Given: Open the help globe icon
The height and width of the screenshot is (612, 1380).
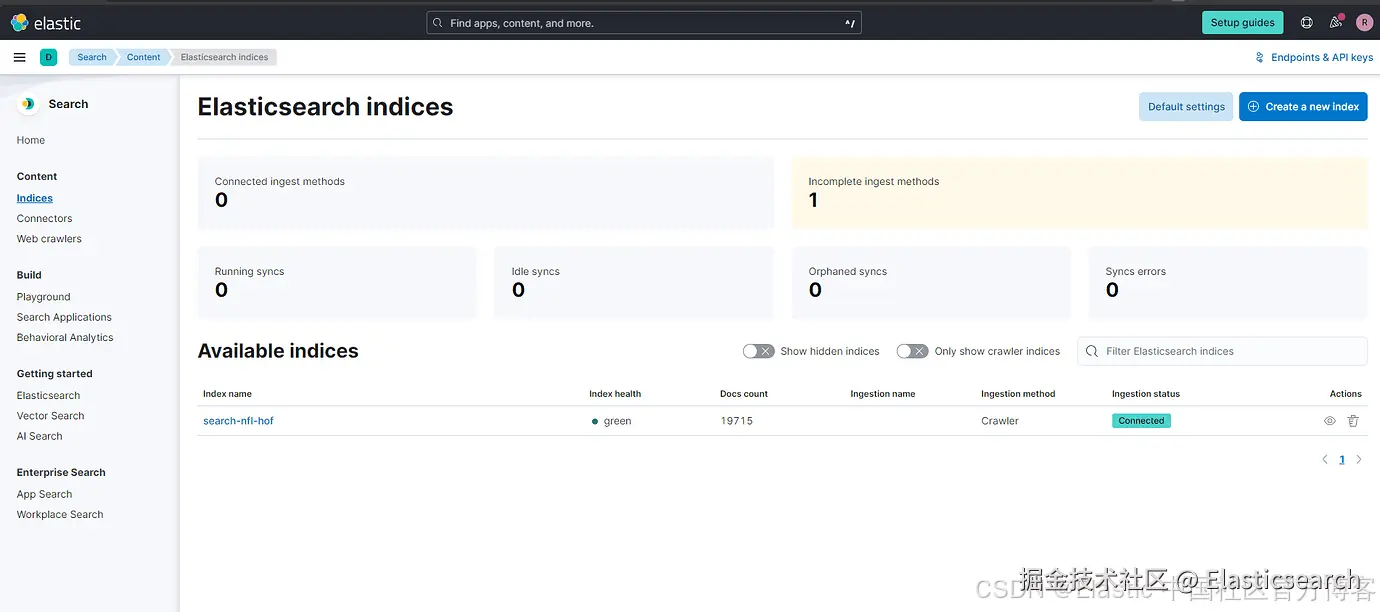Looking at the screenshot, I should pyautogui.click(x=1306, y=23).
